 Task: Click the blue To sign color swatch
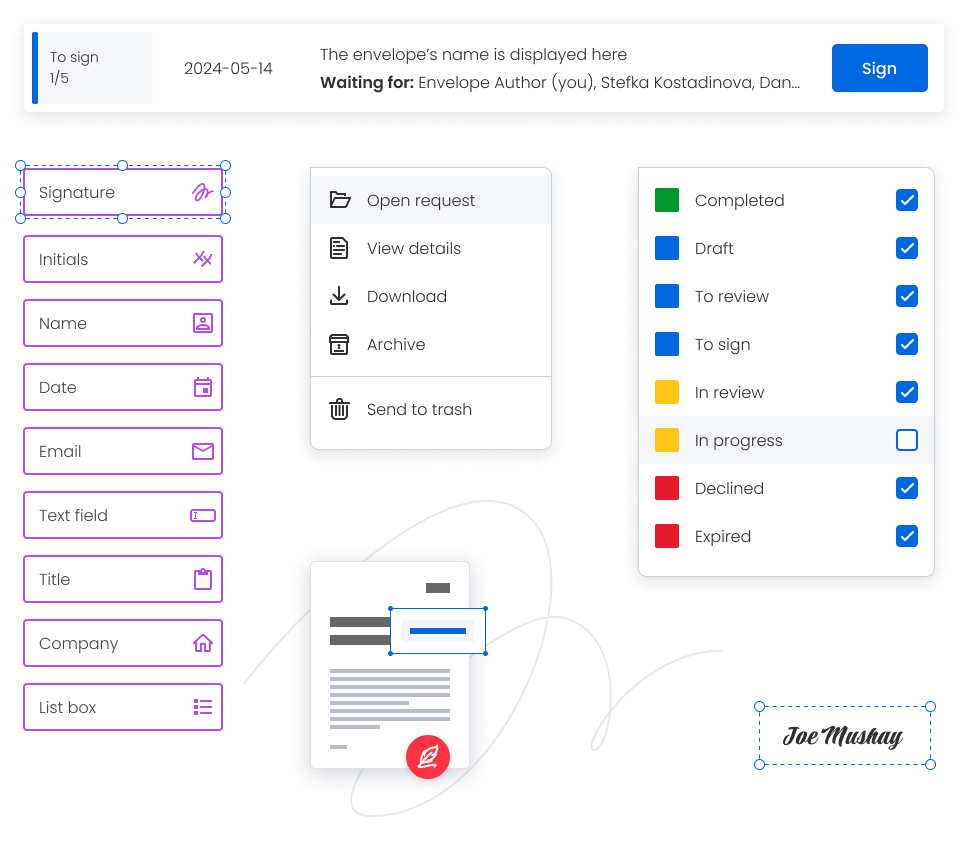(667, 344)
